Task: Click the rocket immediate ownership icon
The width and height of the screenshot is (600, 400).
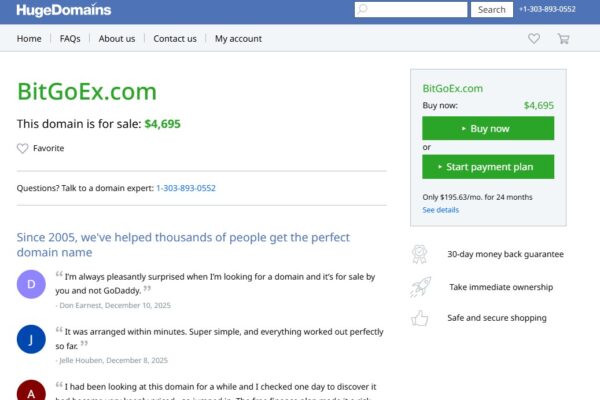Action: click(420, 287)
